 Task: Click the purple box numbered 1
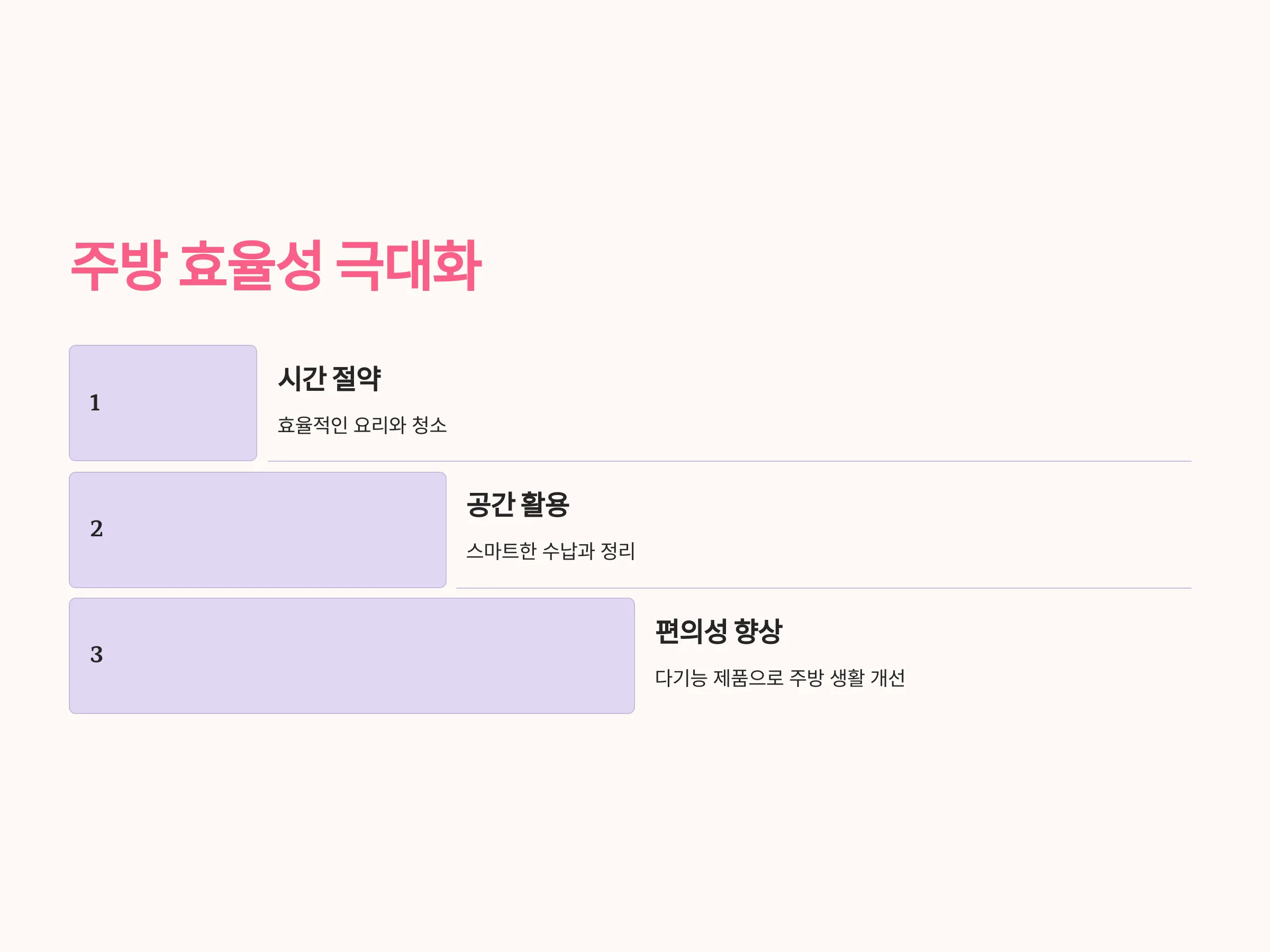tap(163, 403)
